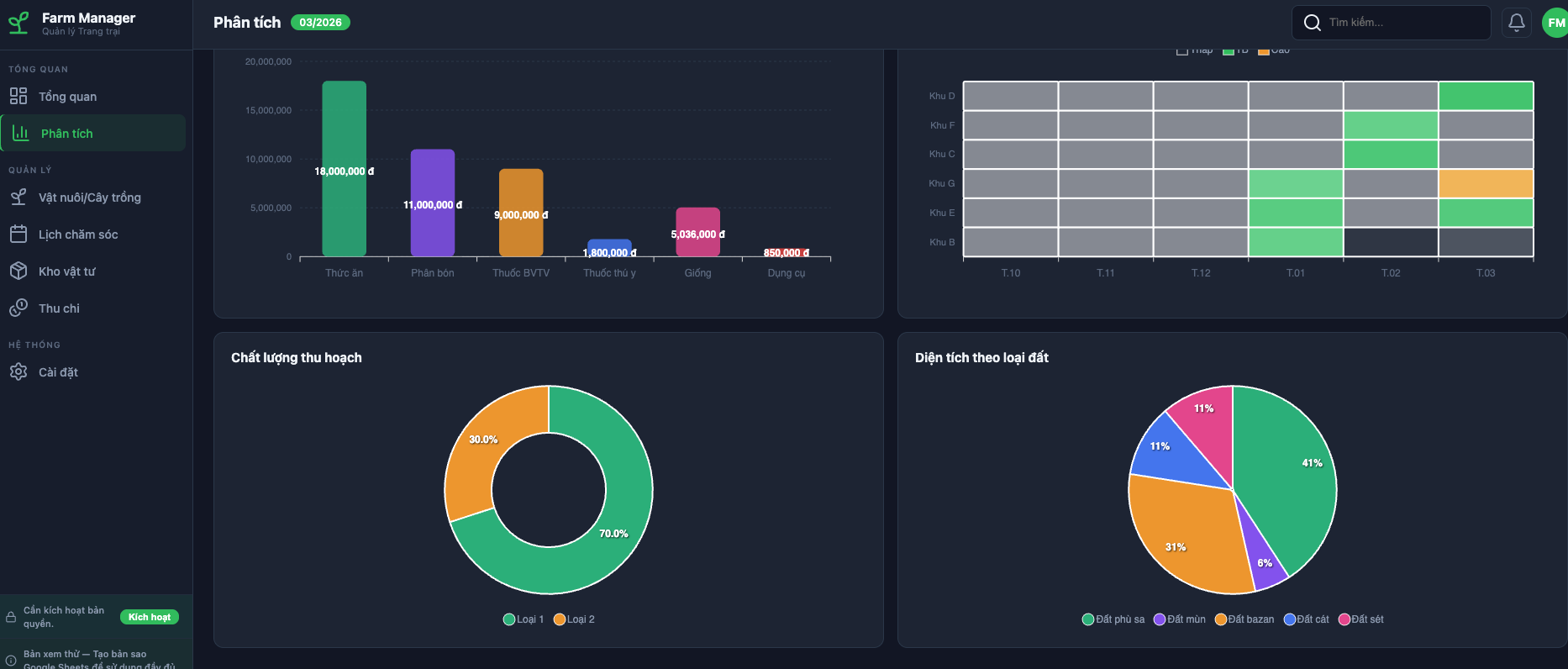Image resolution: width=1568 pixels, height=669 pixels.
Task: Click the lock icon beside activation notice
Action: coord(11,617)
